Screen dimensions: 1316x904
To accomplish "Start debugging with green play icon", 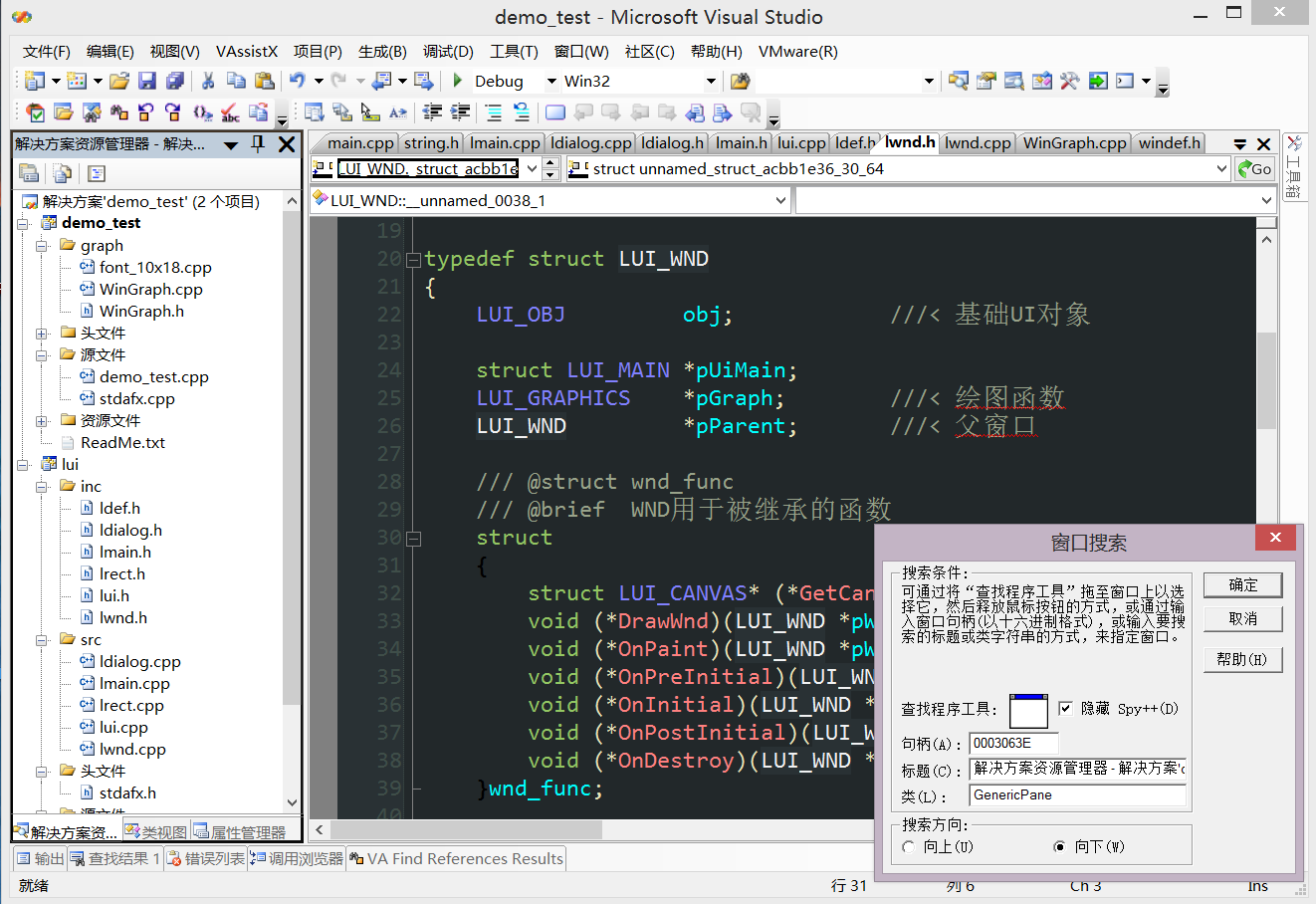I will [x=458, y=81].
